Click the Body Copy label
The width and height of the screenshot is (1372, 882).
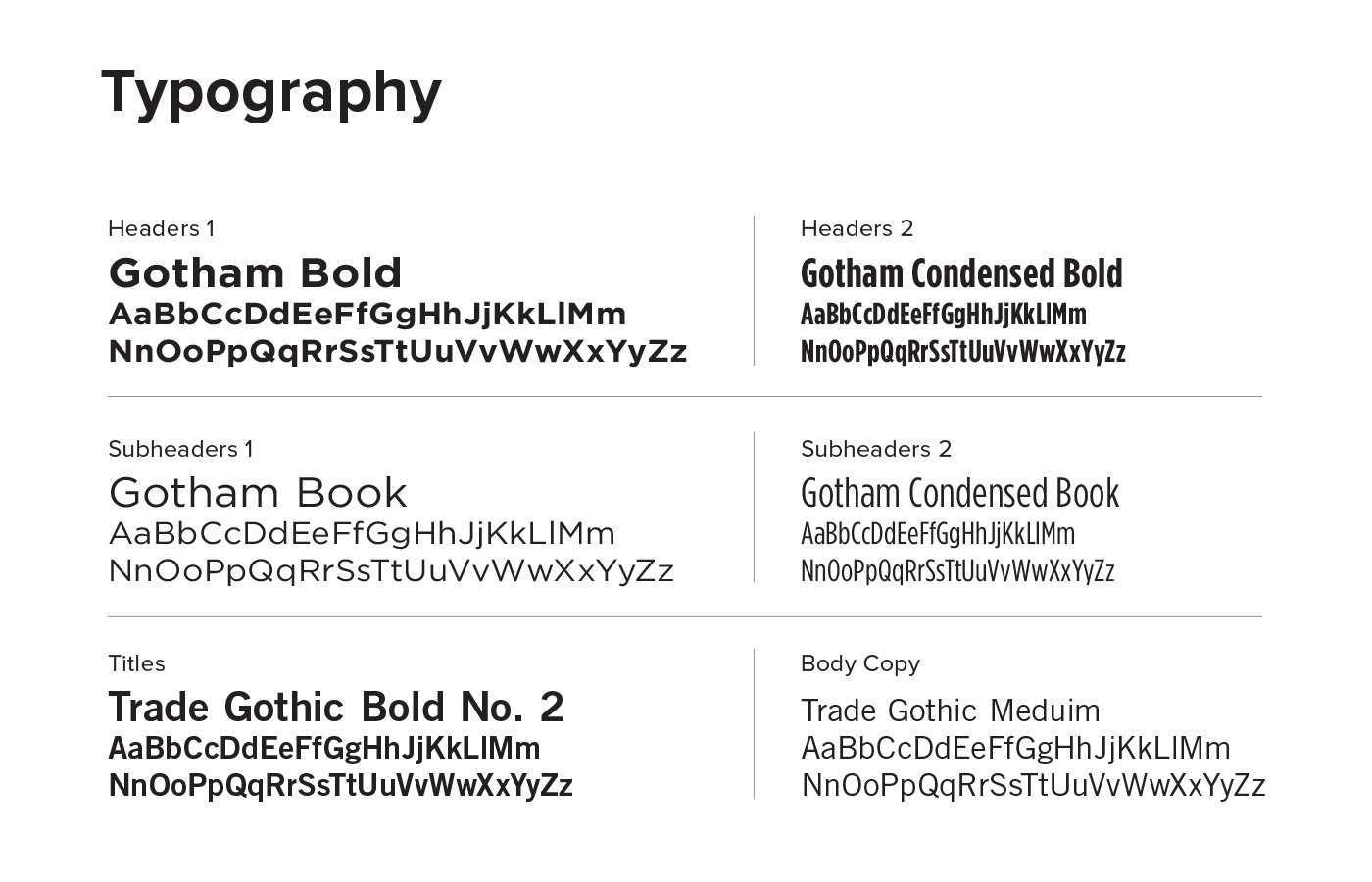[860, 664]
